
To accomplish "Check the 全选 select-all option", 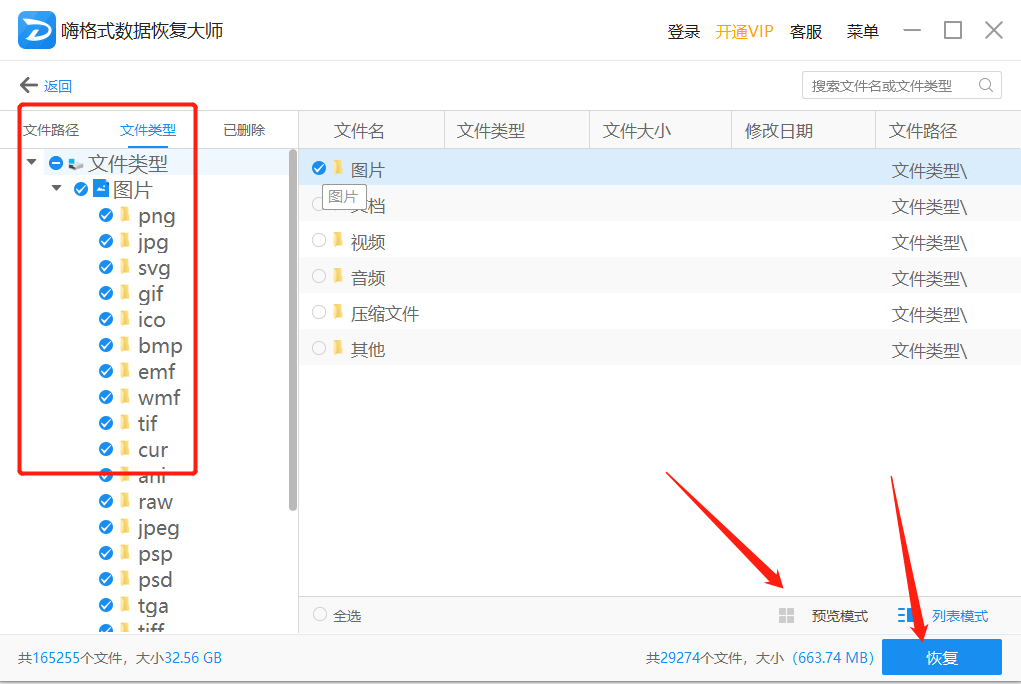I will [320, 614].
